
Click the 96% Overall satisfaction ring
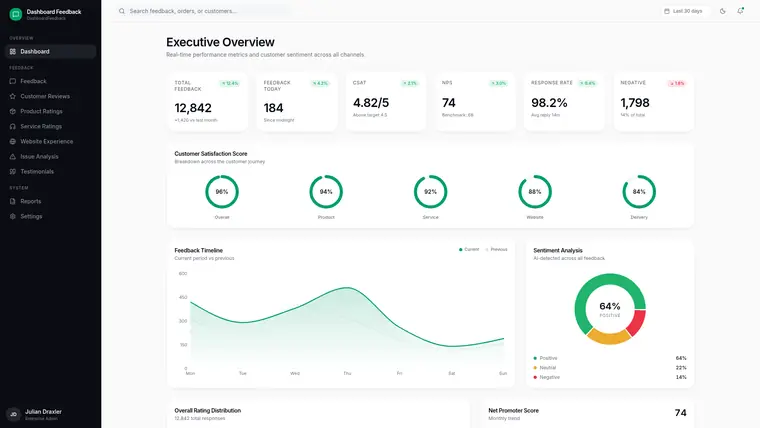coord(222,191)
